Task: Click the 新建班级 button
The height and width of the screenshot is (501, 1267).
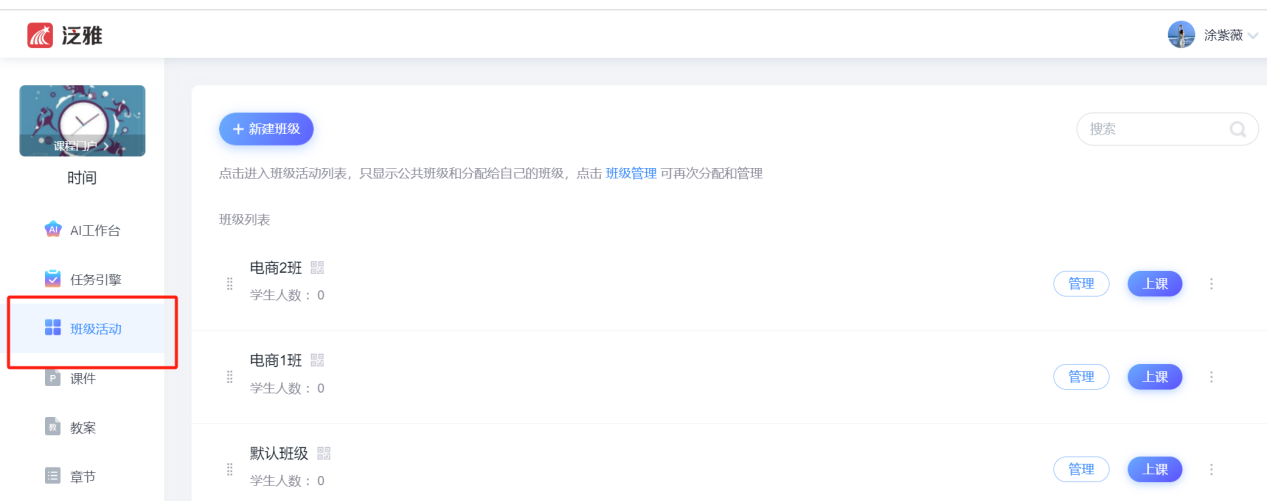Action: click(x=266, y=129)
